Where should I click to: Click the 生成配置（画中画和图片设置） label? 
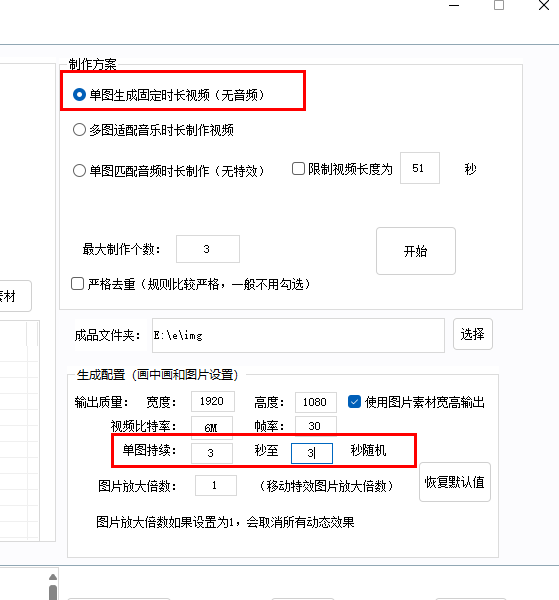(157, 375)
